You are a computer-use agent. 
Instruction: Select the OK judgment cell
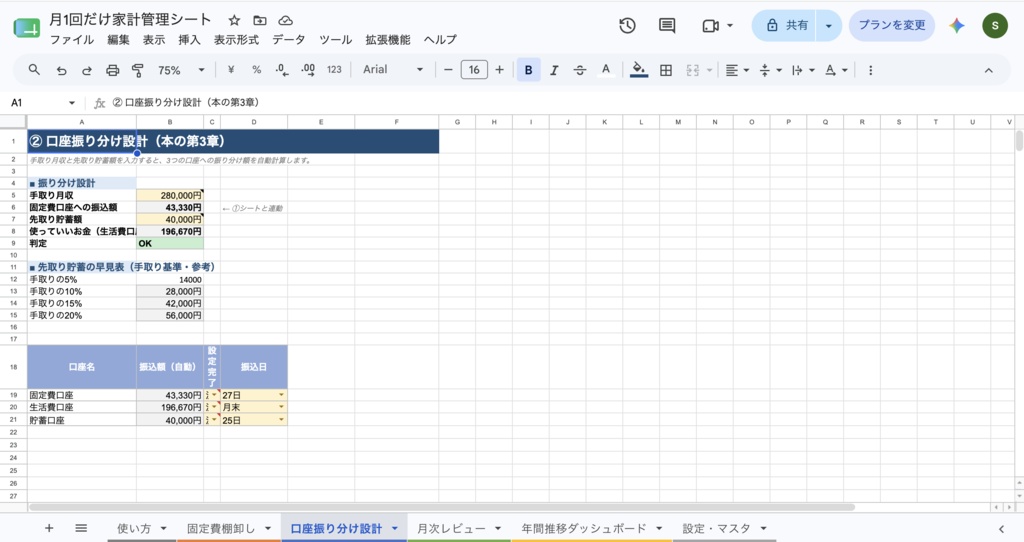(170, 244)
